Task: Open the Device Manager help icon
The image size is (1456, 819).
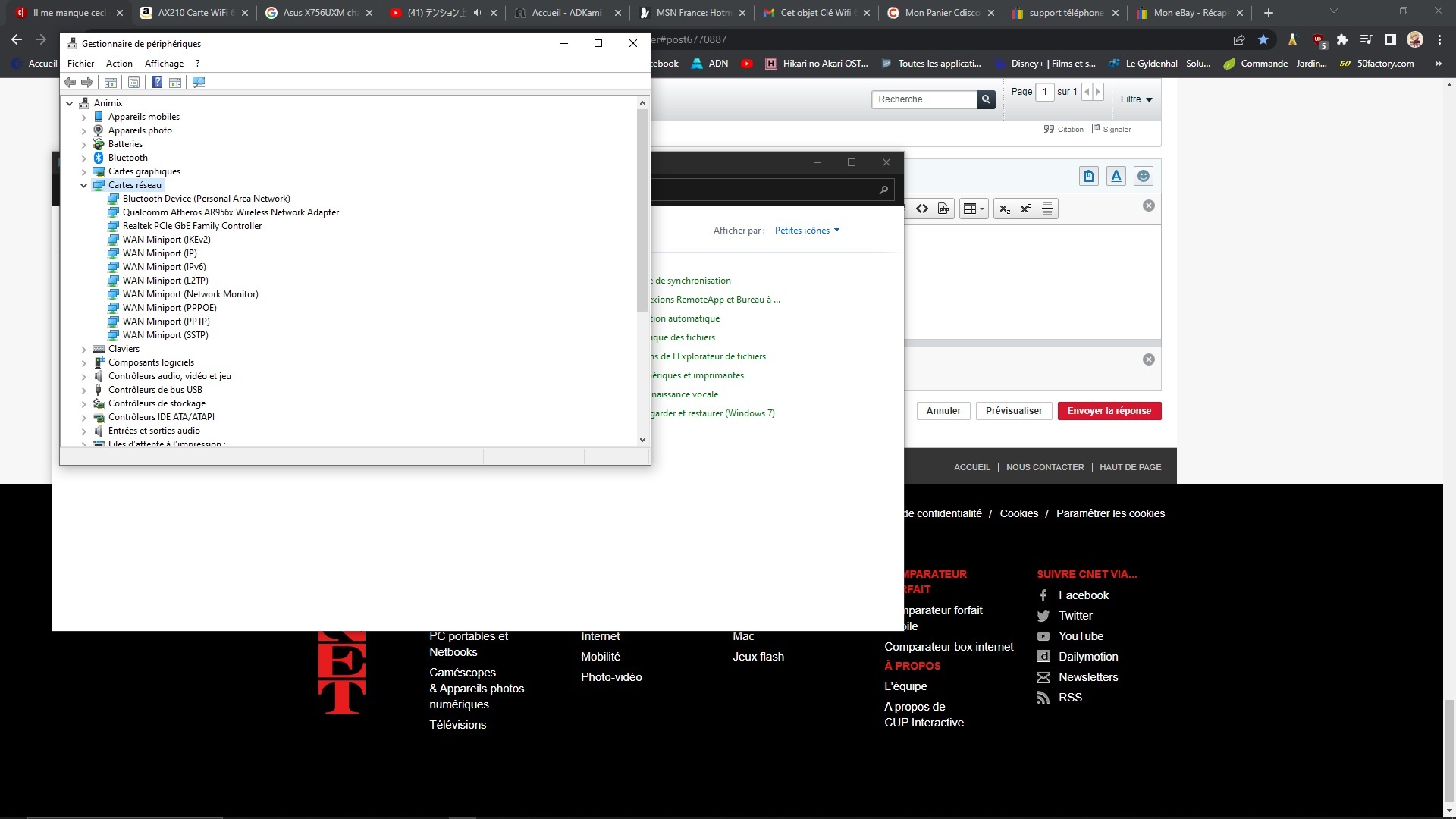Action: click(157, 82)
